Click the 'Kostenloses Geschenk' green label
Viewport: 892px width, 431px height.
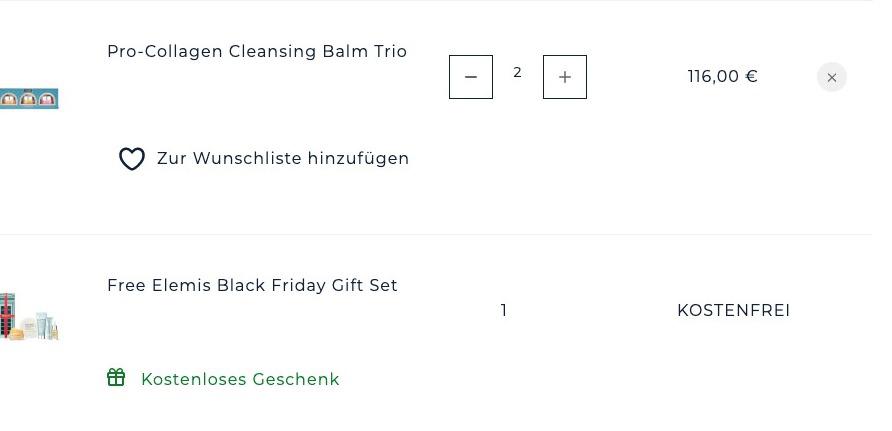click(240, 379)
